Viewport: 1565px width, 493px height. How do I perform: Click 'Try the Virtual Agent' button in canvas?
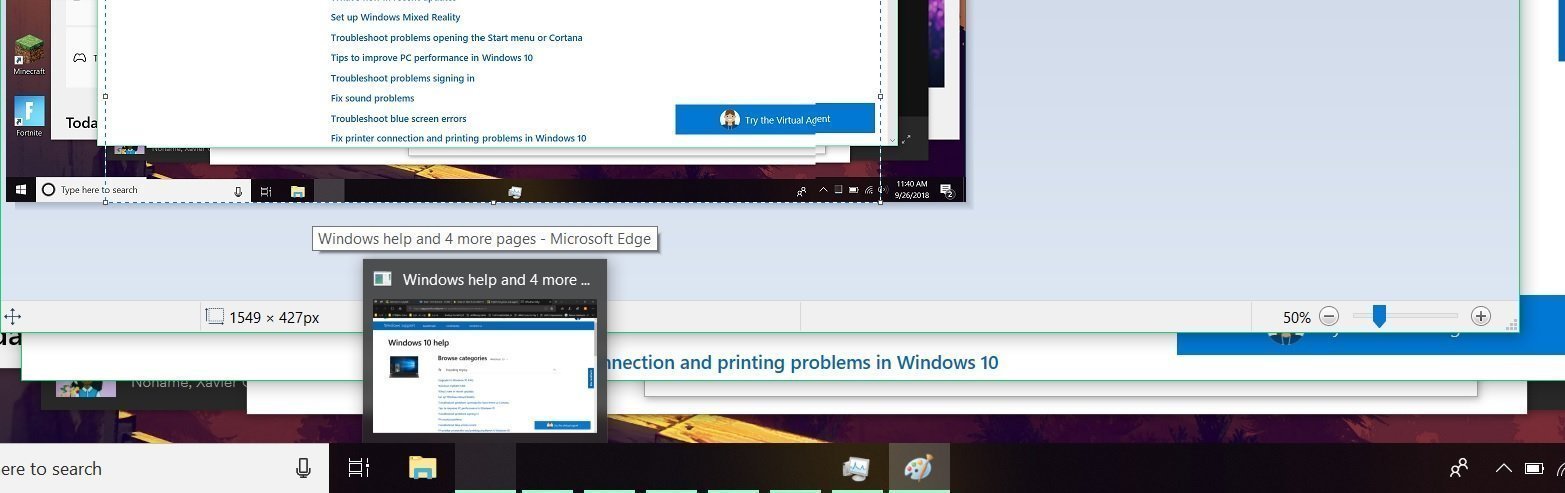pos(775,119)
